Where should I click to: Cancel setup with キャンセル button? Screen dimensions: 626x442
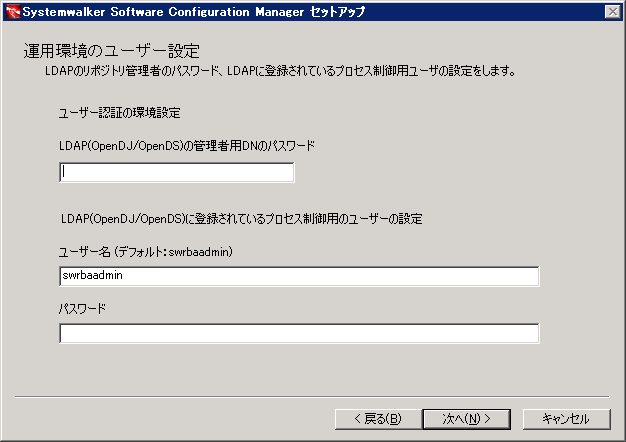(x=567, y=419)
